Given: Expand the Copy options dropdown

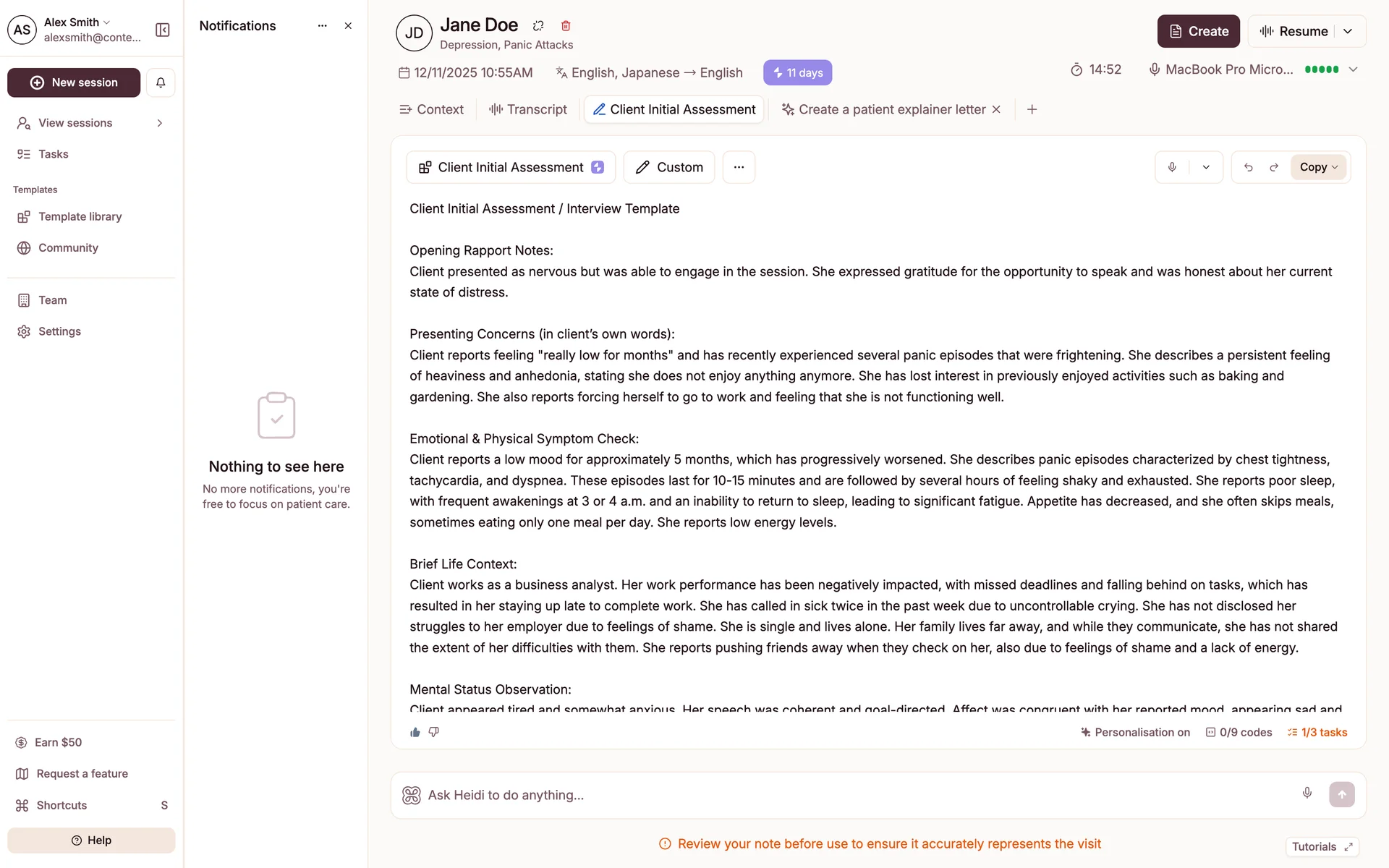Looking at the screenshot, I should coord(1319,167).
